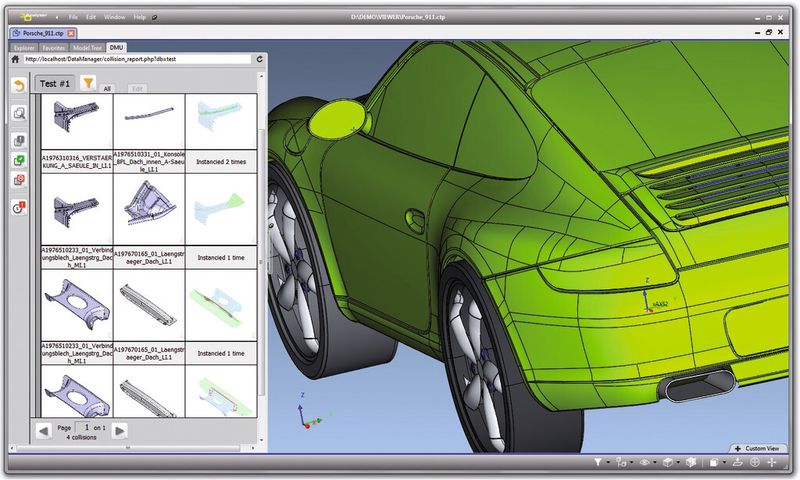Close the Porsche_911.ctp document tab
Screen dimensions: 800x480
71,33
